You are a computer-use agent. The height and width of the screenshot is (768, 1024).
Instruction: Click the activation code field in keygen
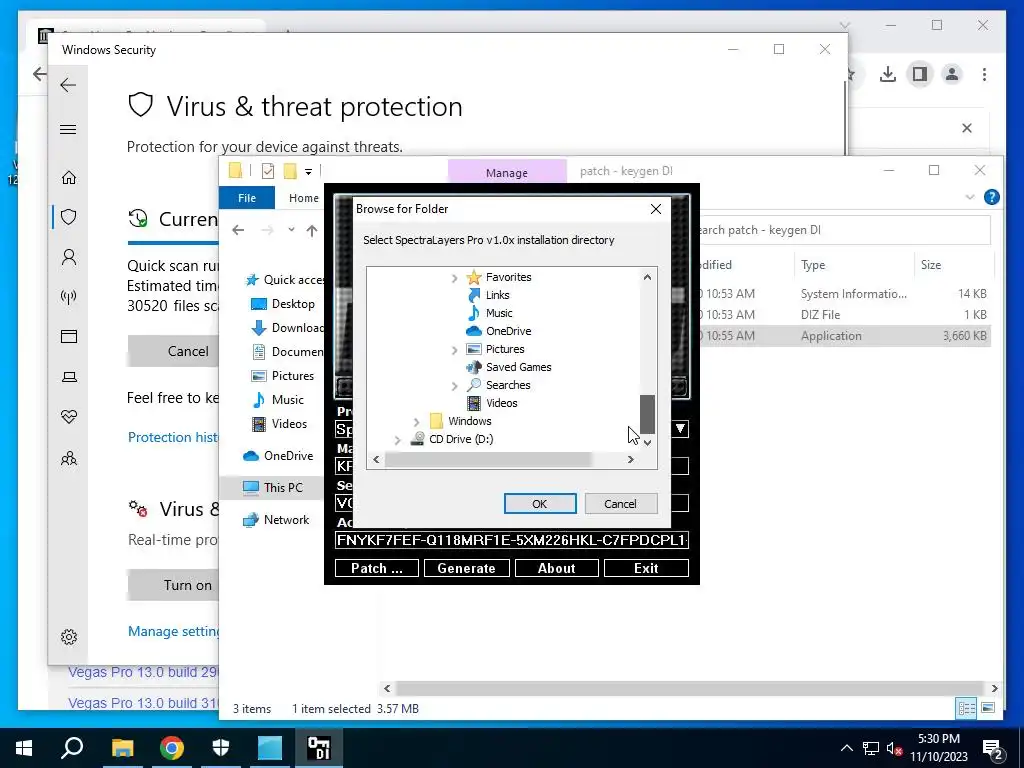[x=512, y=540]
